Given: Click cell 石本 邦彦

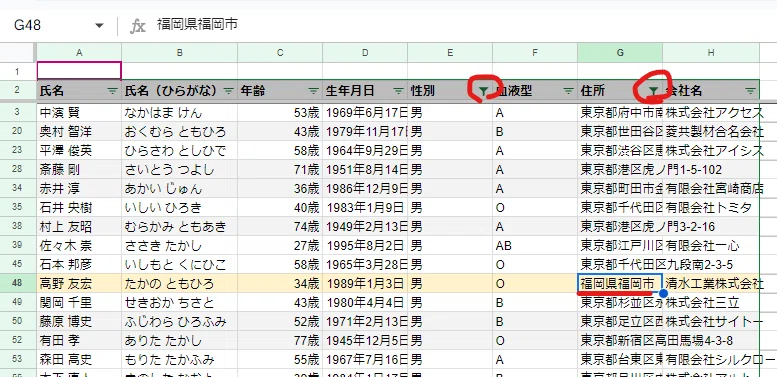Looking at the screenshot, I should coord(79,265).
